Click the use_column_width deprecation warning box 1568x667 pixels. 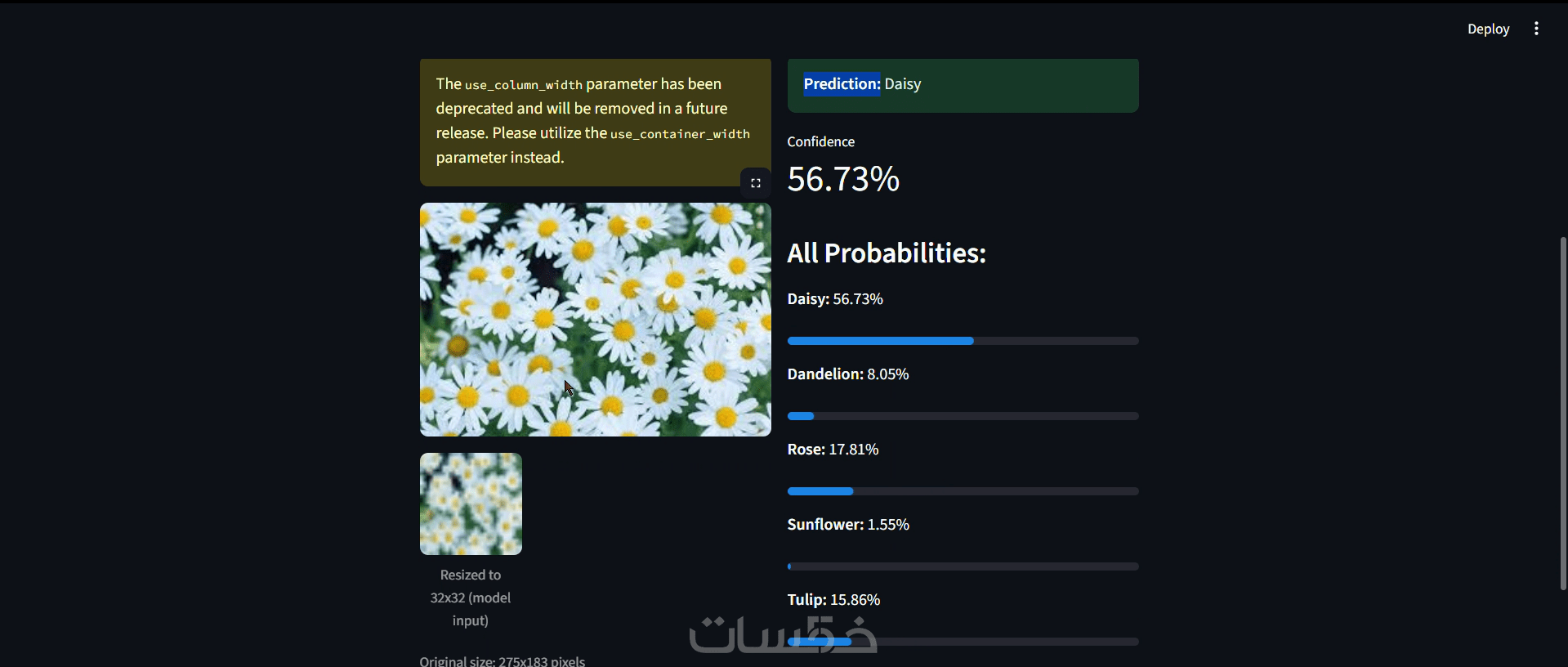point(595,122)
